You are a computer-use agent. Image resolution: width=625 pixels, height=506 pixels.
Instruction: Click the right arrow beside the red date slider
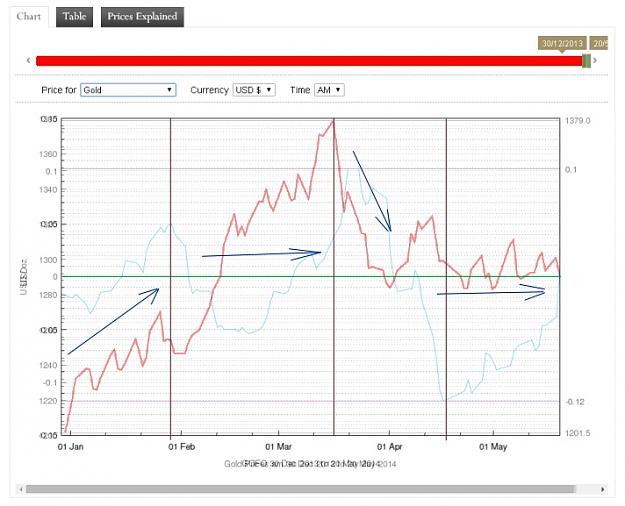pos(595,61)
